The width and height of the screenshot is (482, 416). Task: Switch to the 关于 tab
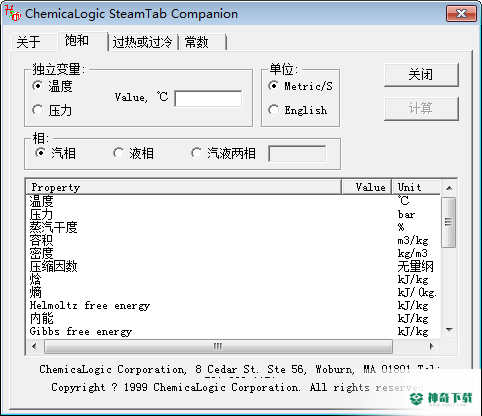click(x=29, y=42)
